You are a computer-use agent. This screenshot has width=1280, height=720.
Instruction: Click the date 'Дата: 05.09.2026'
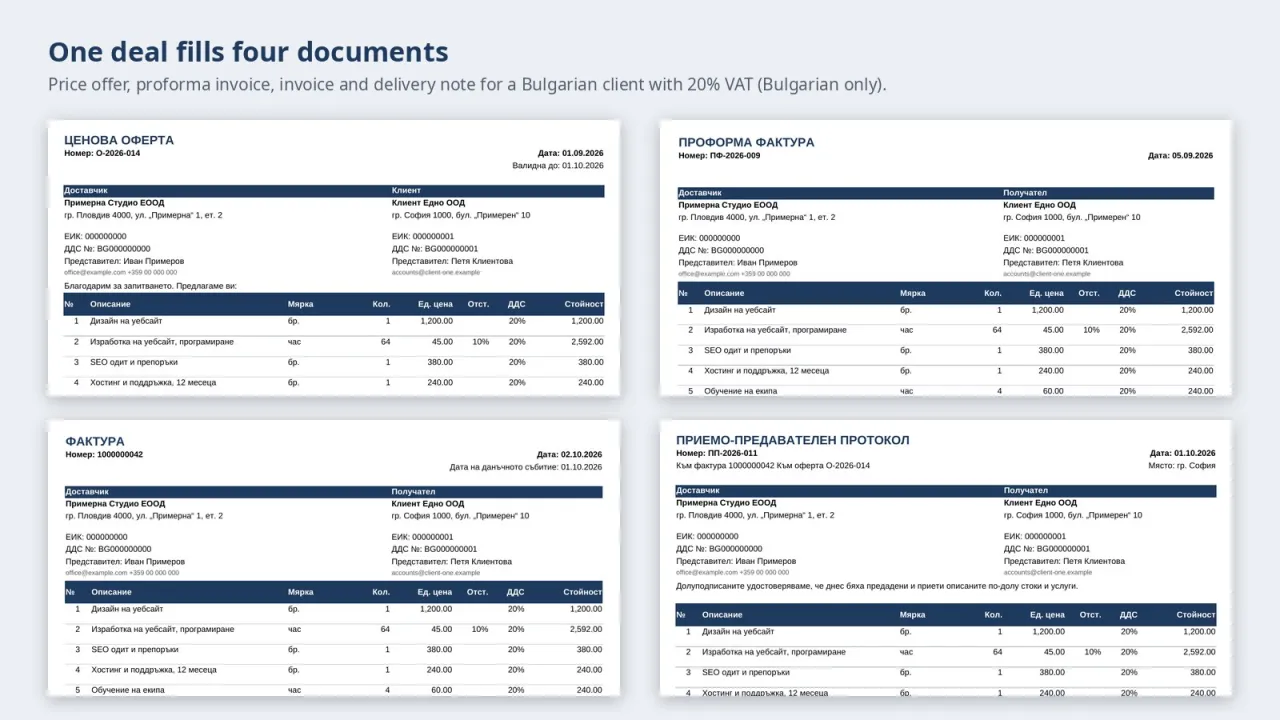pyautogui.click(x=1180, y=156)
